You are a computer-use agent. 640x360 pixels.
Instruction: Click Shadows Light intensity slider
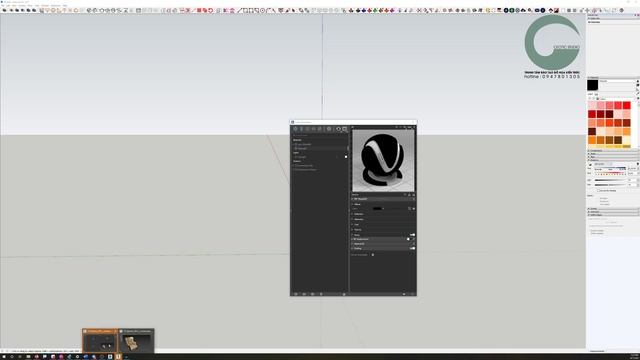610,180
